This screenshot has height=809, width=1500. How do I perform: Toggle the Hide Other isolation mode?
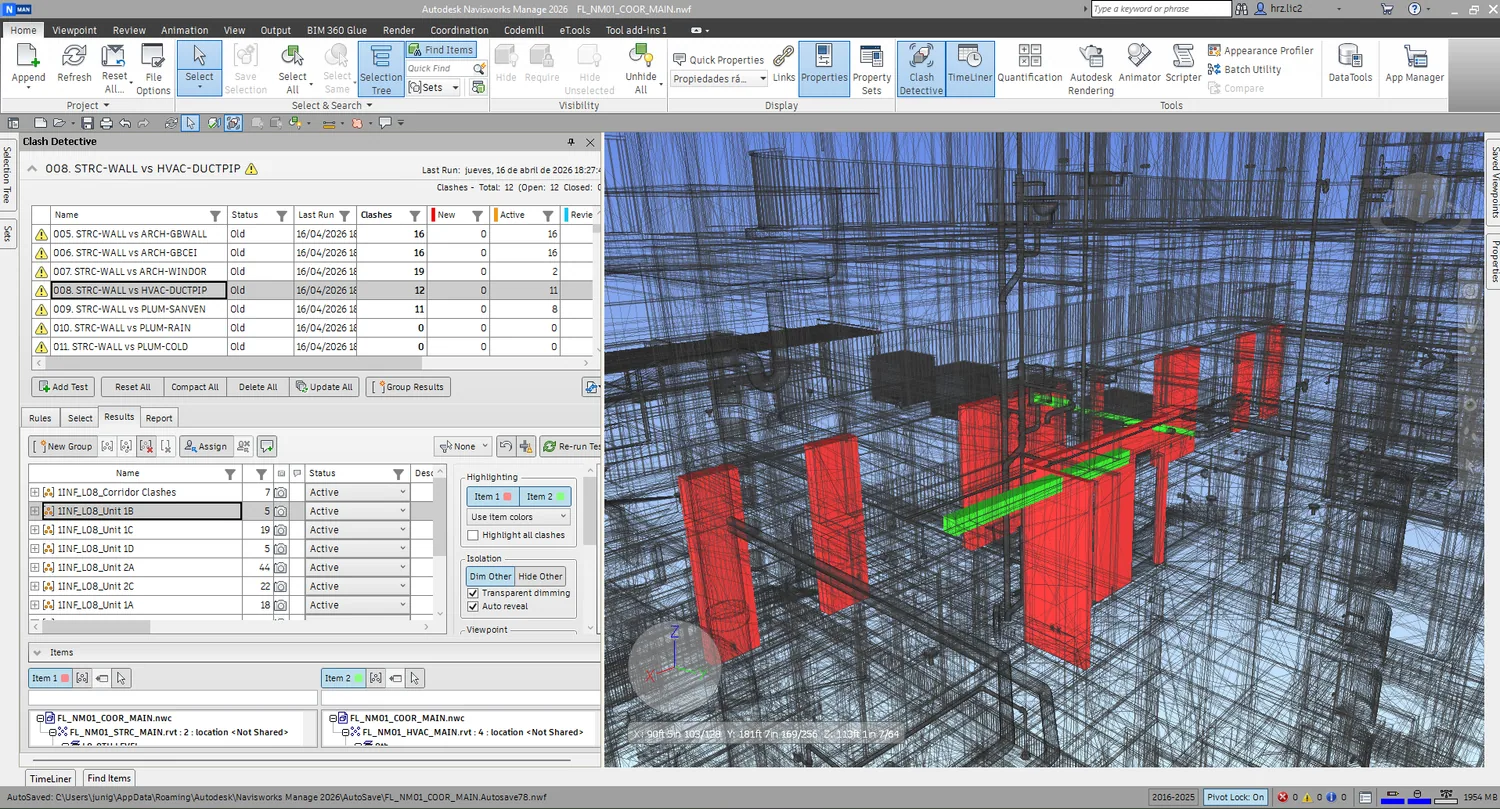[540, 576]
